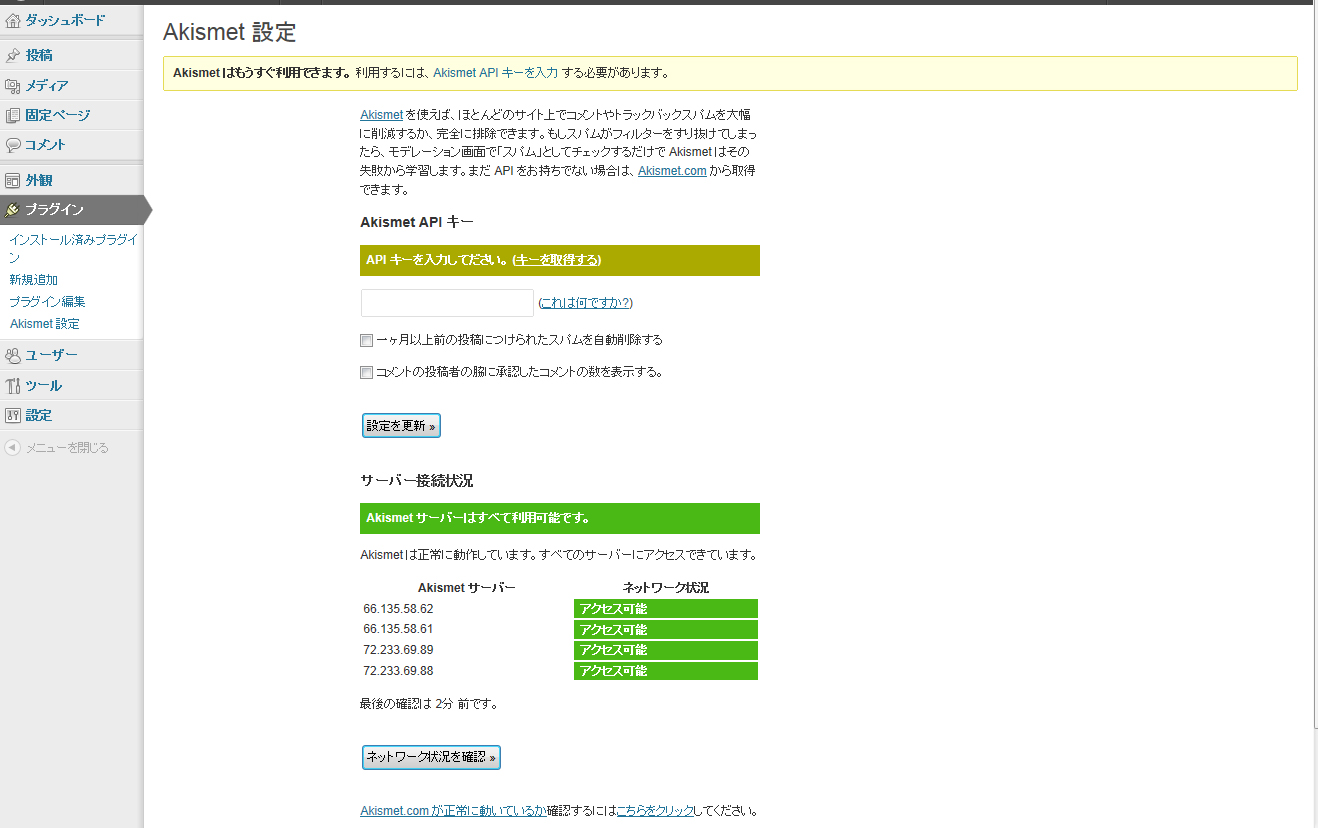
Task: Click the speech bubble icon beside コメント
Action: 13,145
